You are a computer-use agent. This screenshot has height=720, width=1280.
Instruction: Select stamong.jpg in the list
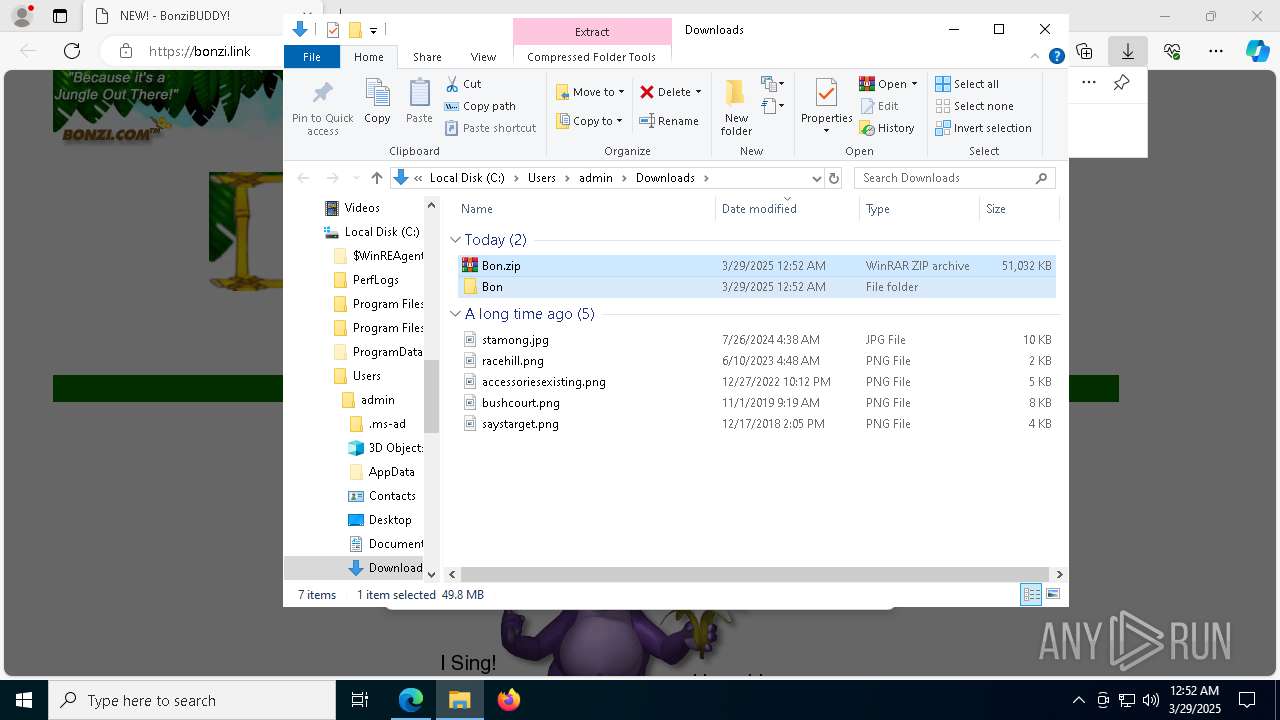756,340
